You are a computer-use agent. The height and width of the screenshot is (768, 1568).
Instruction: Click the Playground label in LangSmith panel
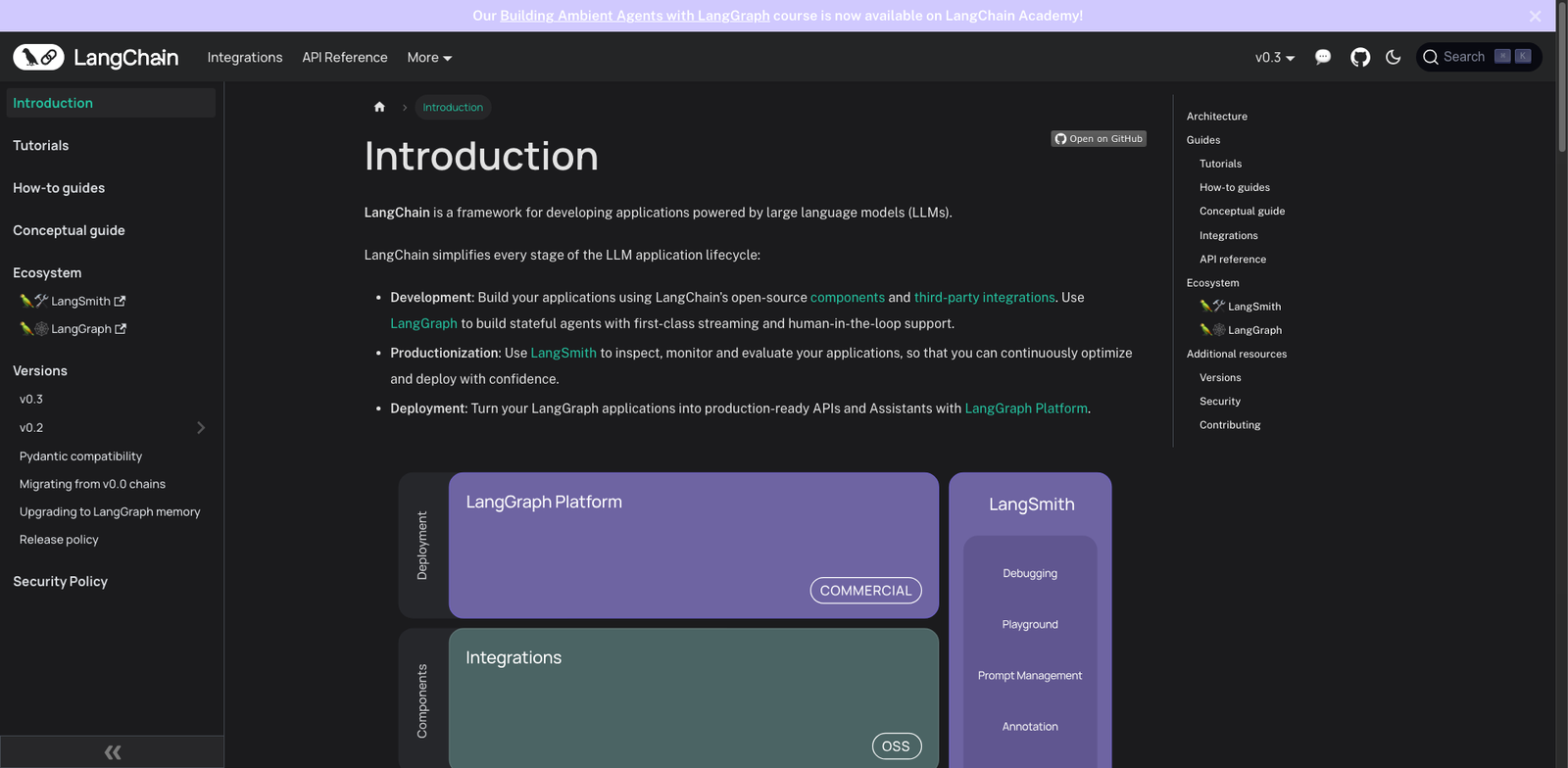tap(1030, 624)
